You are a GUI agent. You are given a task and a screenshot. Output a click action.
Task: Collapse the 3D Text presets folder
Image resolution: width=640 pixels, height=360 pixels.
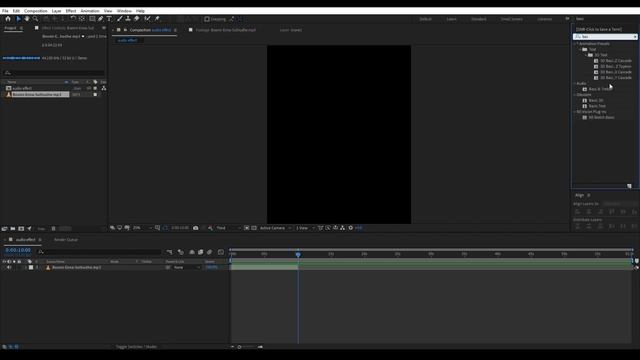tap(586, 55)
